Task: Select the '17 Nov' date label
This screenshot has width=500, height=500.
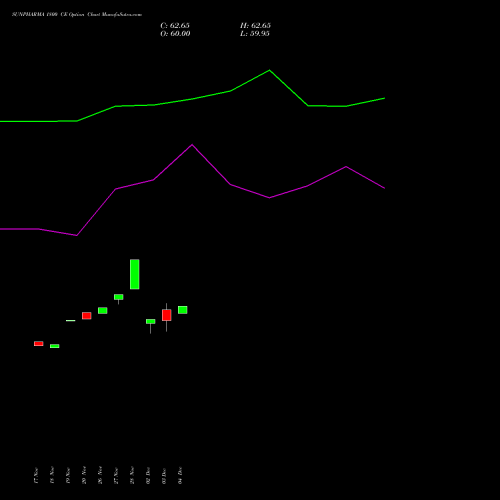Action: coord(36,476)
